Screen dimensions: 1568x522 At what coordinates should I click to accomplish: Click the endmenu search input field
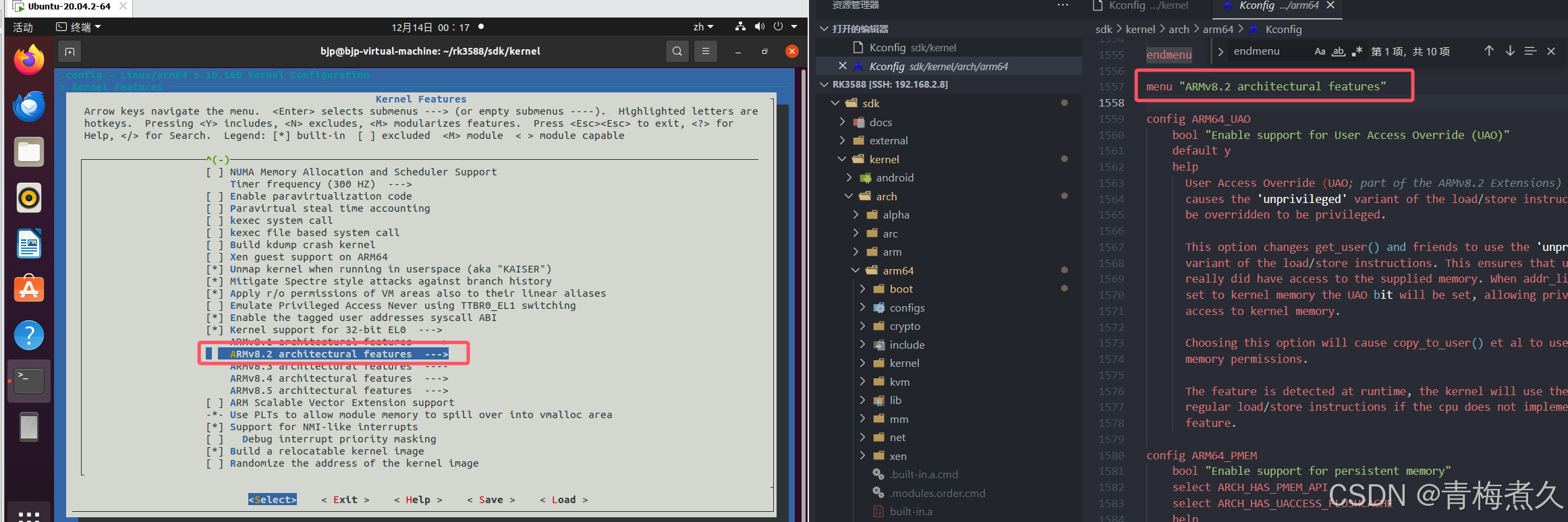pos(1268,51)
